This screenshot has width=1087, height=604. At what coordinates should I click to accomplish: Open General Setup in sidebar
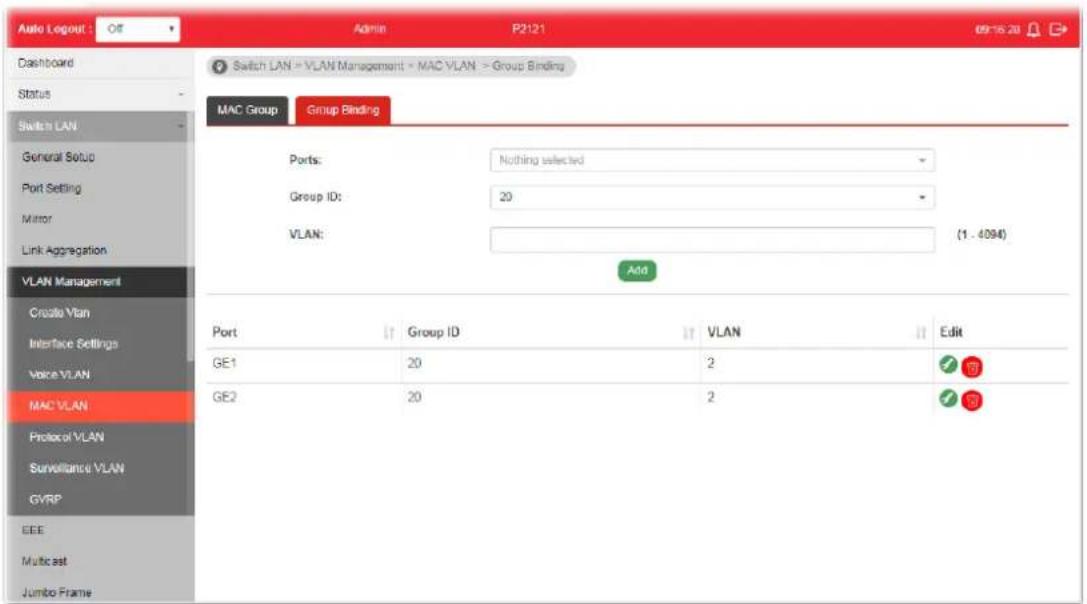click(x=98, y=157)
